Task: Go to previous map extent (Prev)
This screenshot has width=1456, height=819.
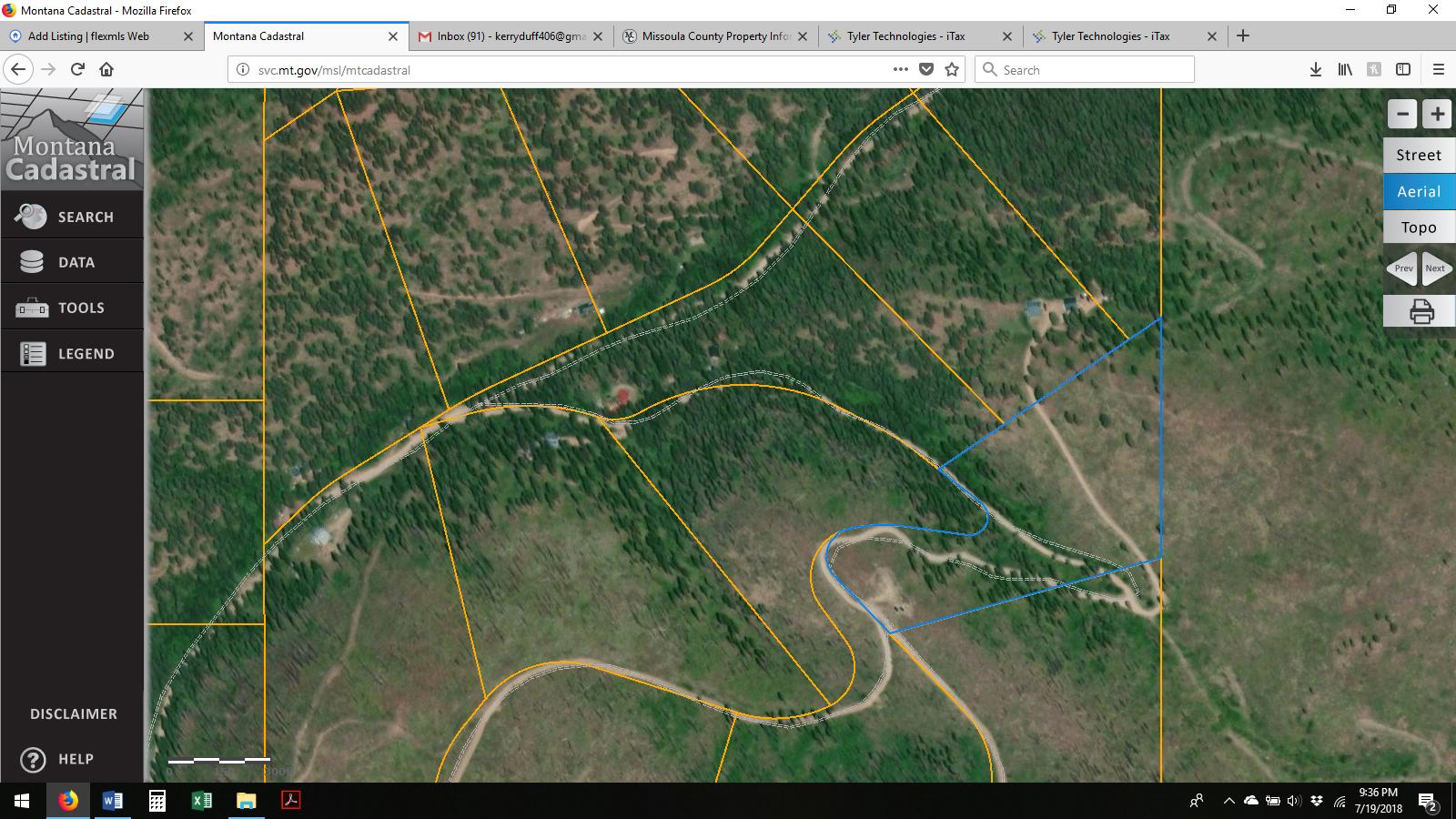Action: click(x=1401, y=268)
